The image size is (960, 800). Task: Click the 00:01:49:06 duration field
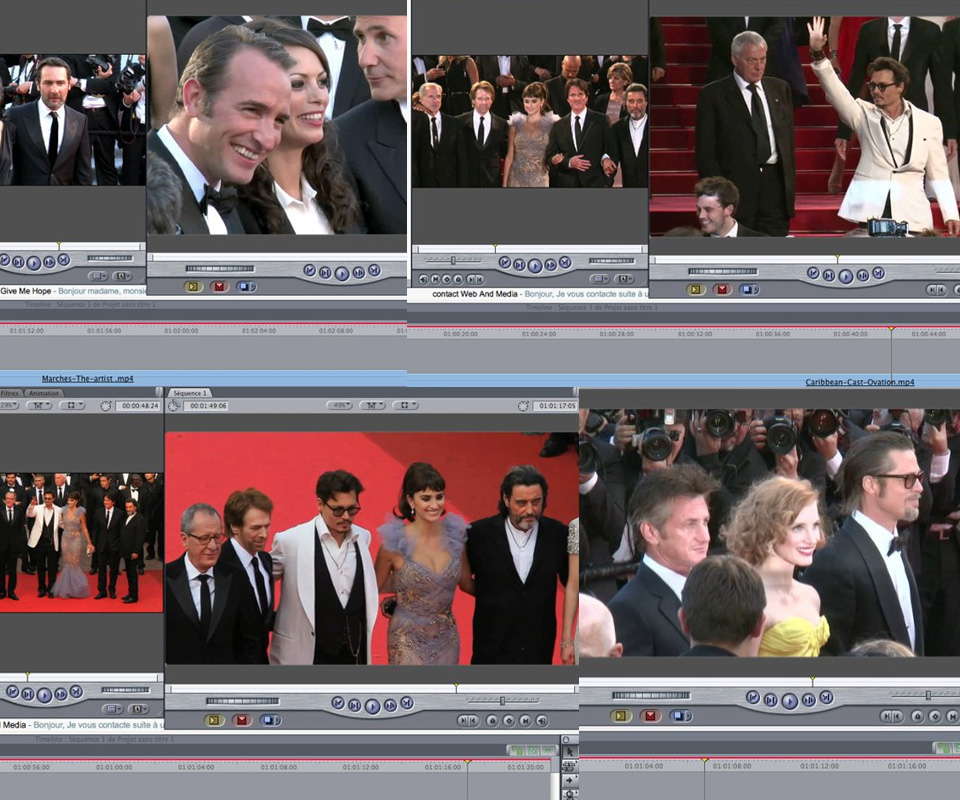(208, 406)
